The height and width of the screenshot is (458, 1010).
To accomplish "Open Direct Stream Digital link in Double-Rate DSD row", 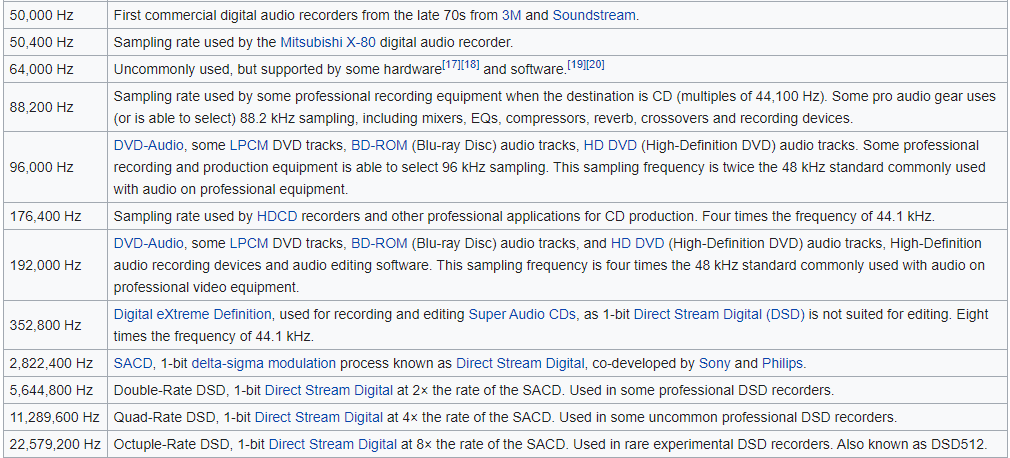I will 329,390.
